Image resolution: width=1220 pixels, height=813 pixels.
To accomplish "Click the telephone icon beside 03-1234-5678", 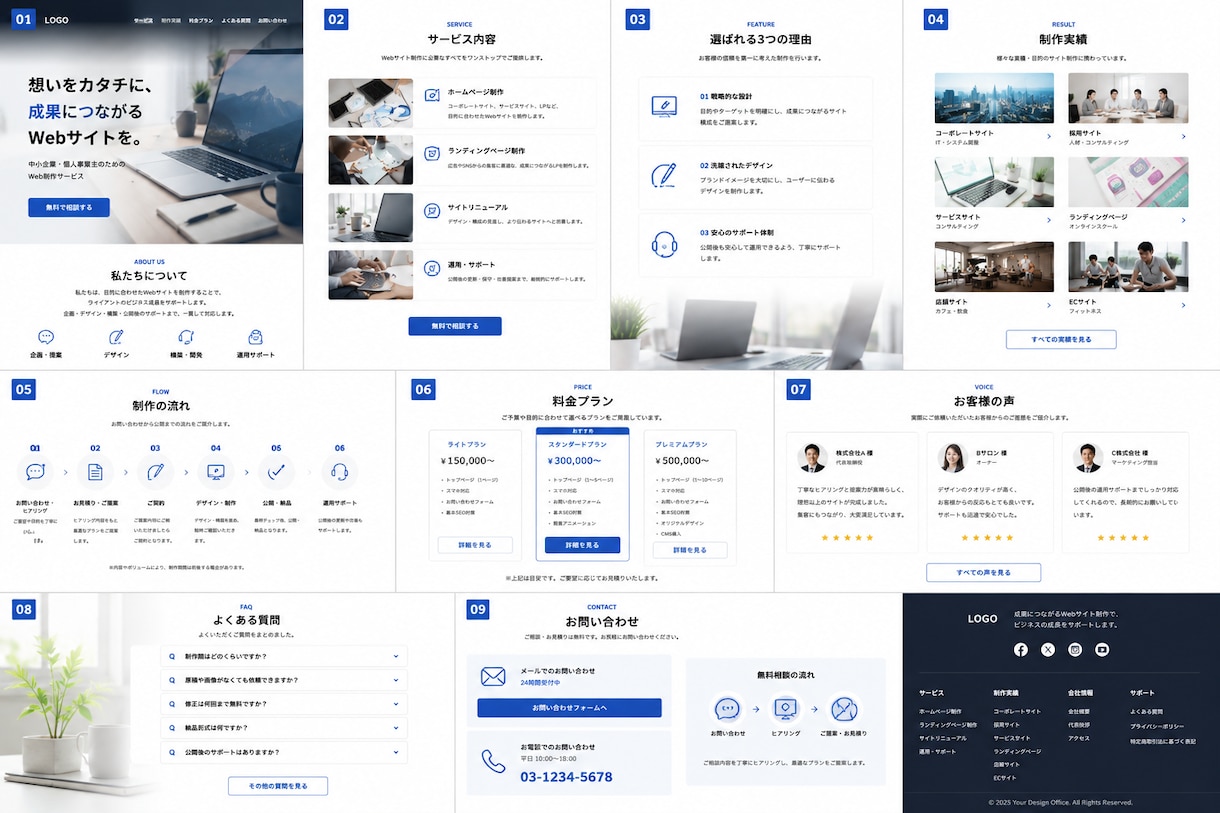I will [x=493, y=761].
